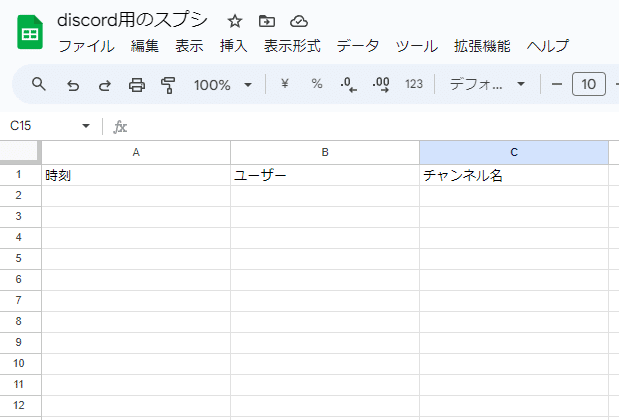Open the 表示形式 menu

point(292,46)
